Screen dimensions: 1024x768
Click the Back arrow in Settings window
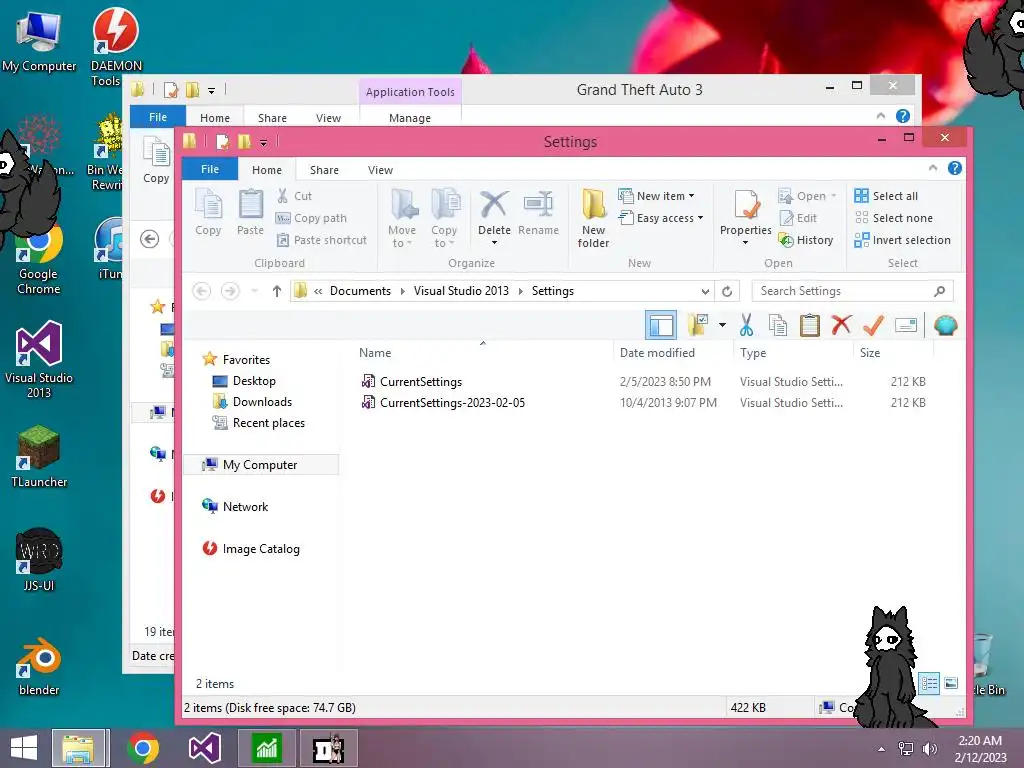coord(201,291)
